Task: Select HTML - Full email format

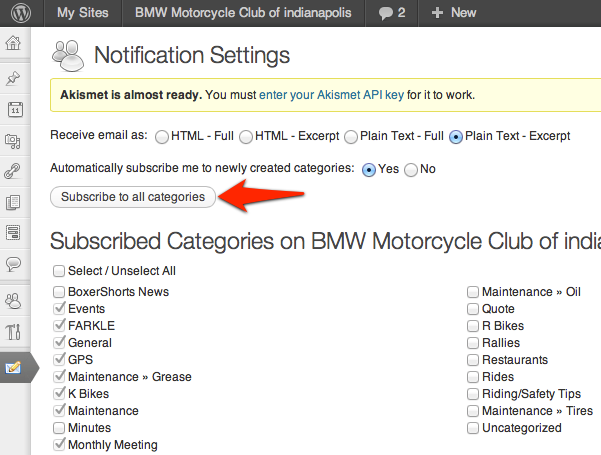Action: pos(162,137)
